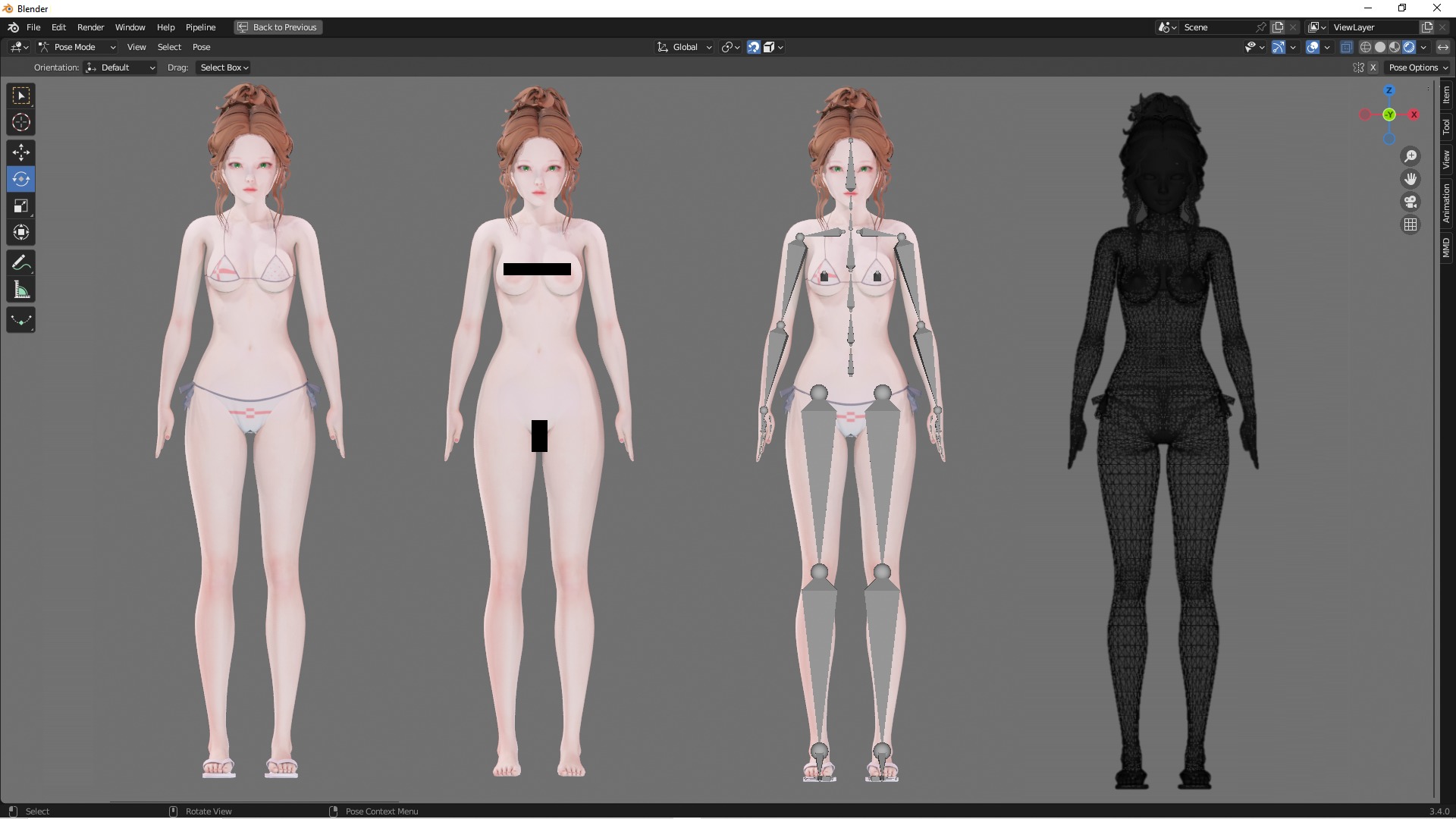Toggle the camera view icon
This screenshot has height=819, width=1456.
(x=1410, y=202)
